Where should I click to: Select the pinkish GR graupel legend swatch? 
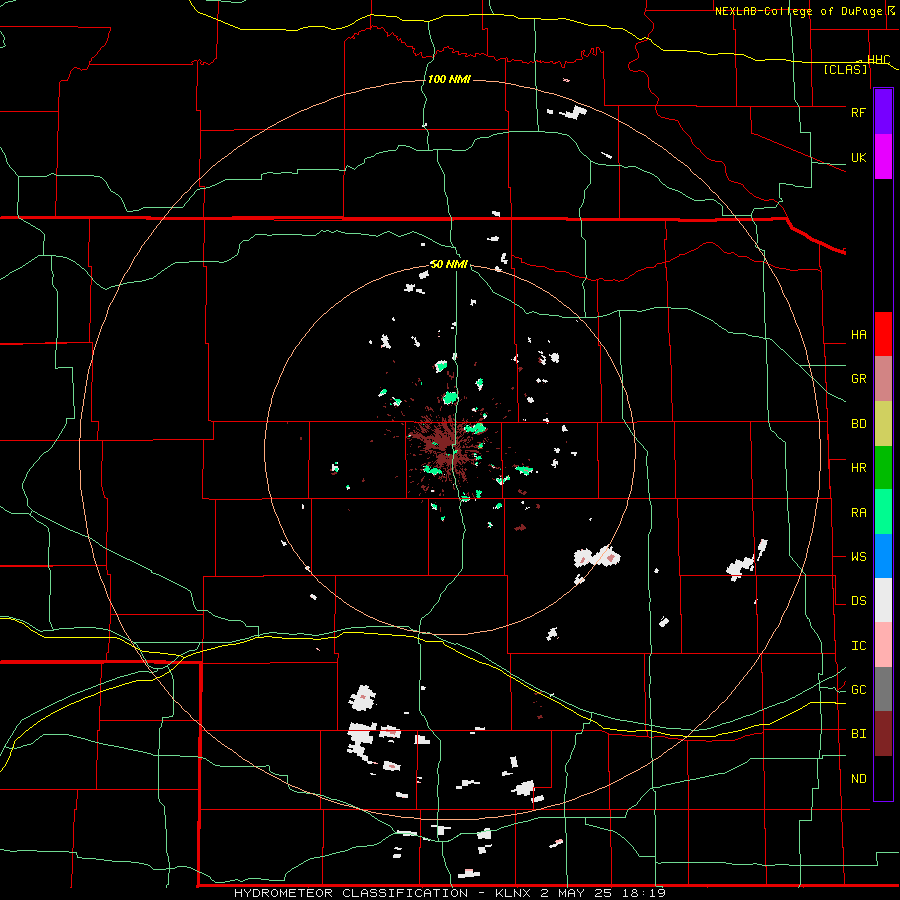click(x=883, y=379)
